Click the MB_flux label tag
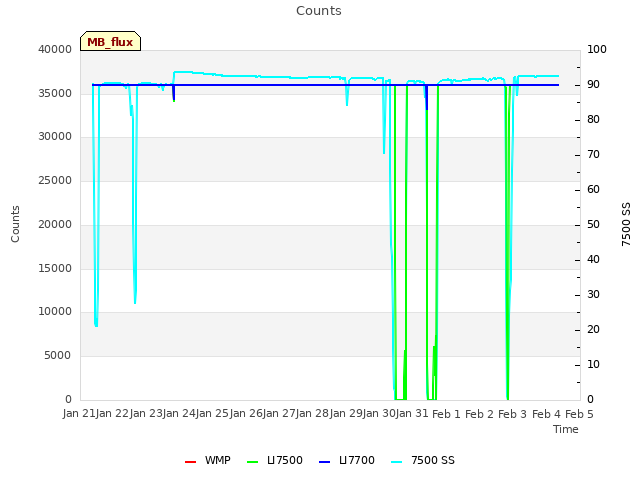This screenshot has width=640, height=480. 110,41
